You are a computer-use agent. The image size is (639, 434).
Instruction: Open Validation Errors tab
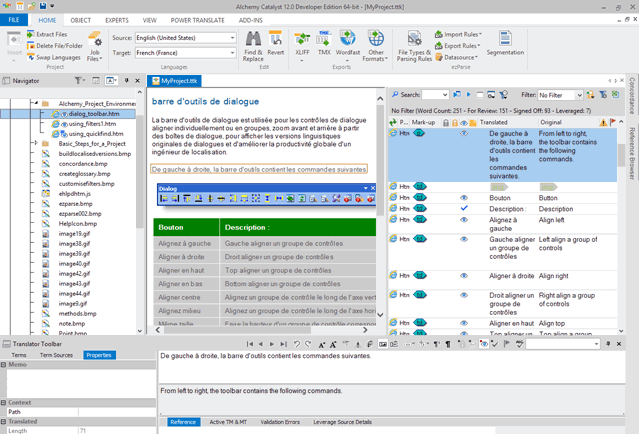280,422
